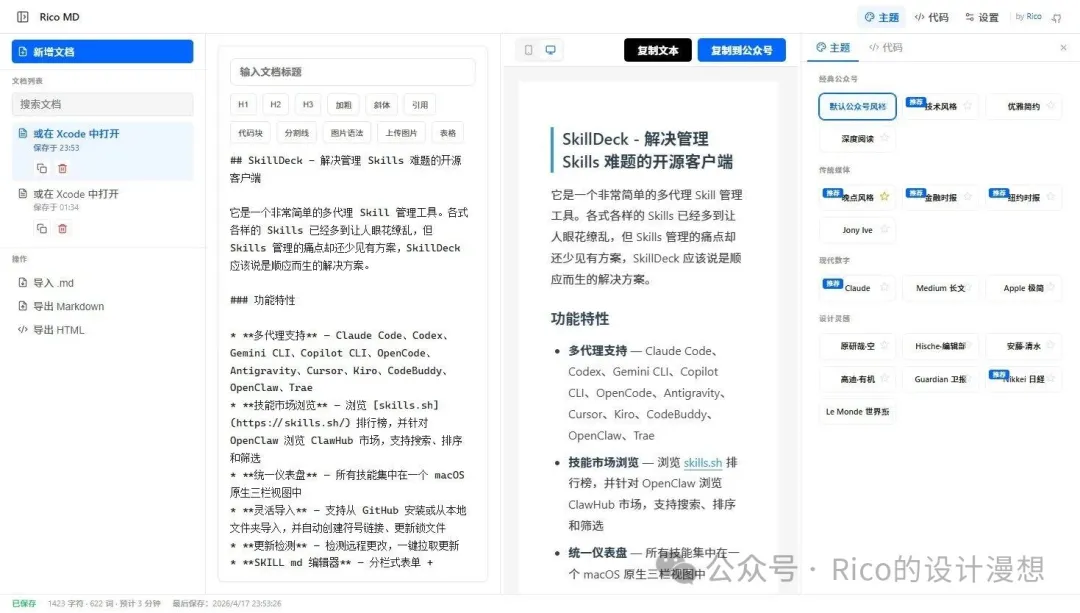Open 设置 in the top navigation

point(982,17)
